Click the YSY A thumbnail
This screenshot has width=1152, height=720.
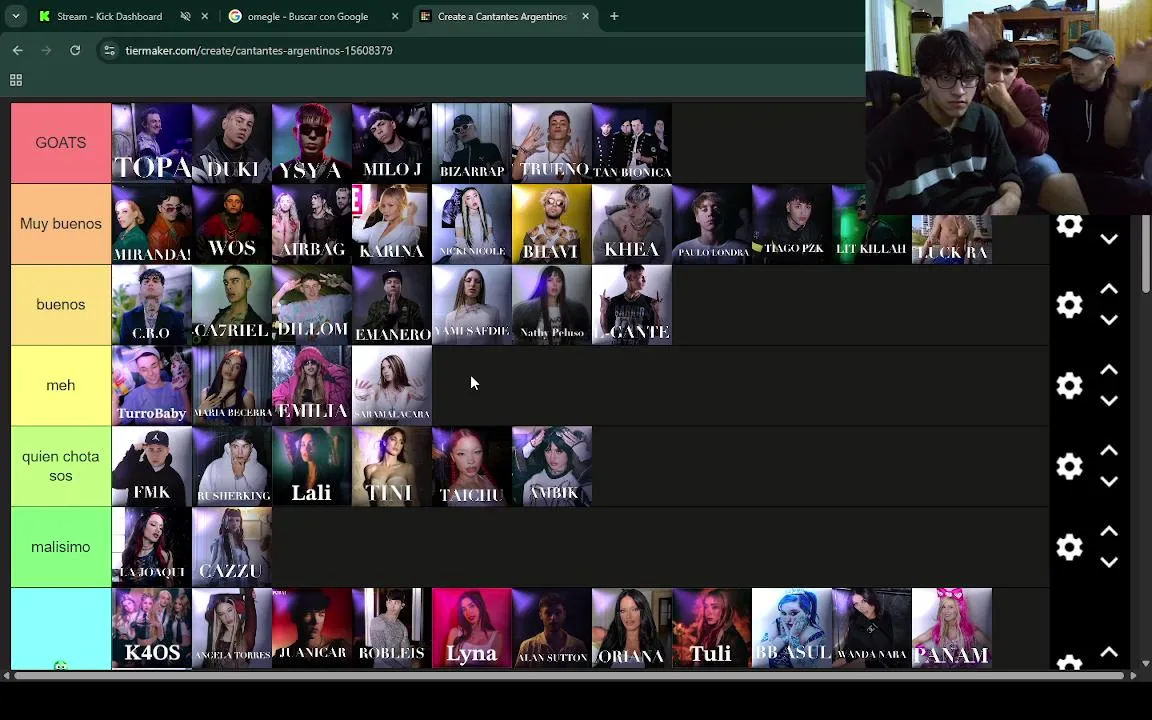pyautogui.click(x=312, y=143)
